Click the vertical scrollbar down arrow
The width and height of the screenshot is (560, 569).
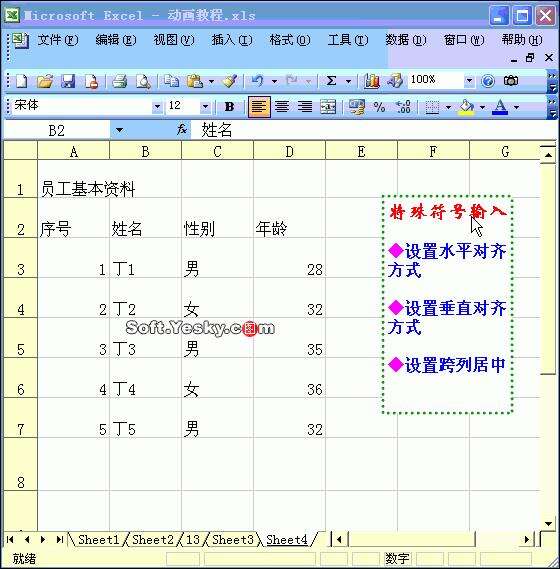[548, 524]
